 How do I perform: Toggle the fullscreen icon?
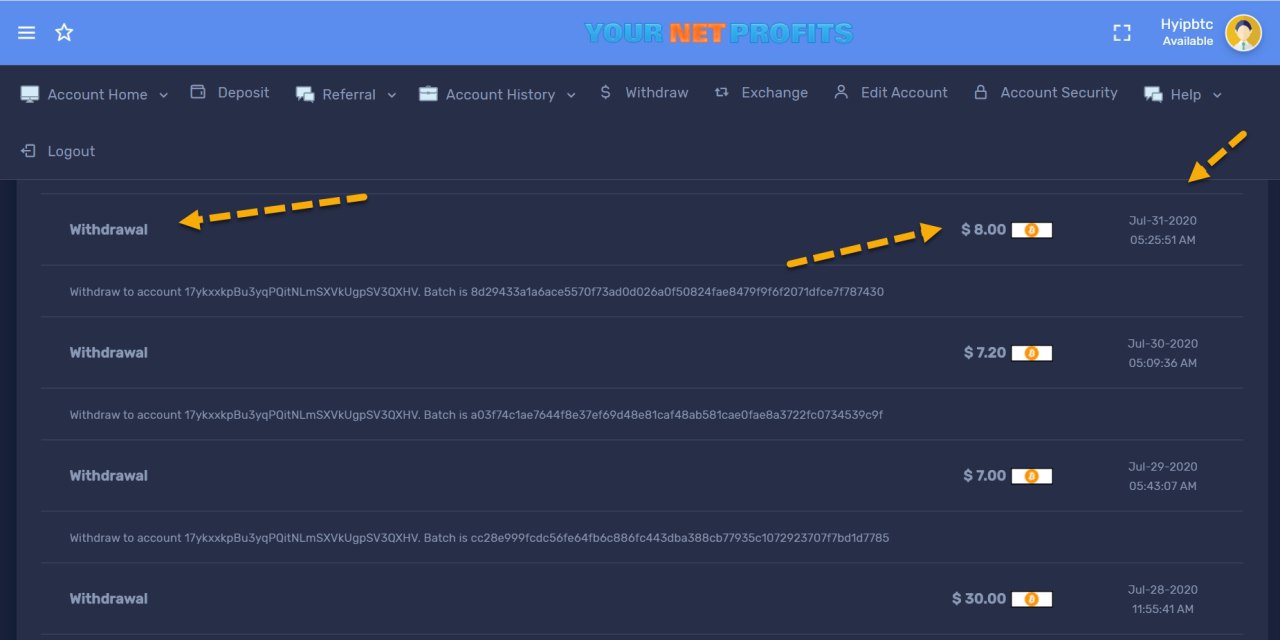(x=1122, y=33)
